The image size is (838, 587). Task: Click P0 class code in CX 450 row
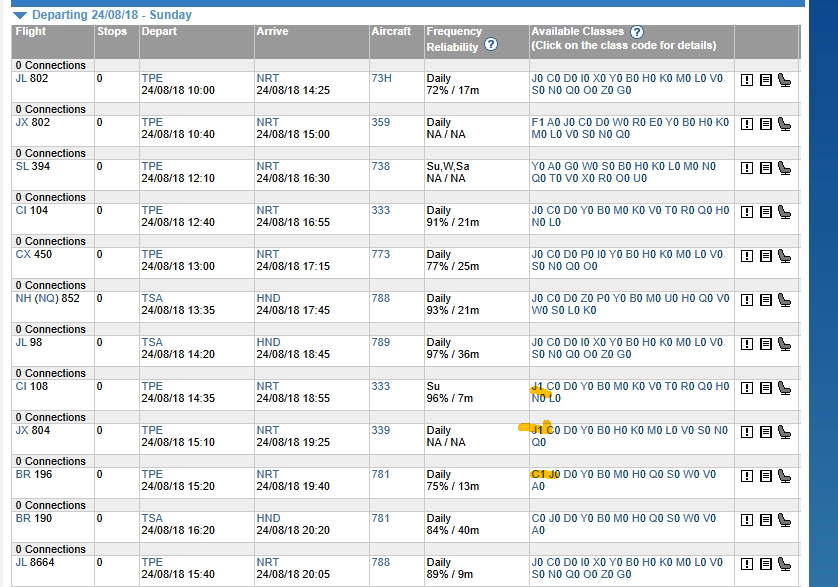pos(587,254)
